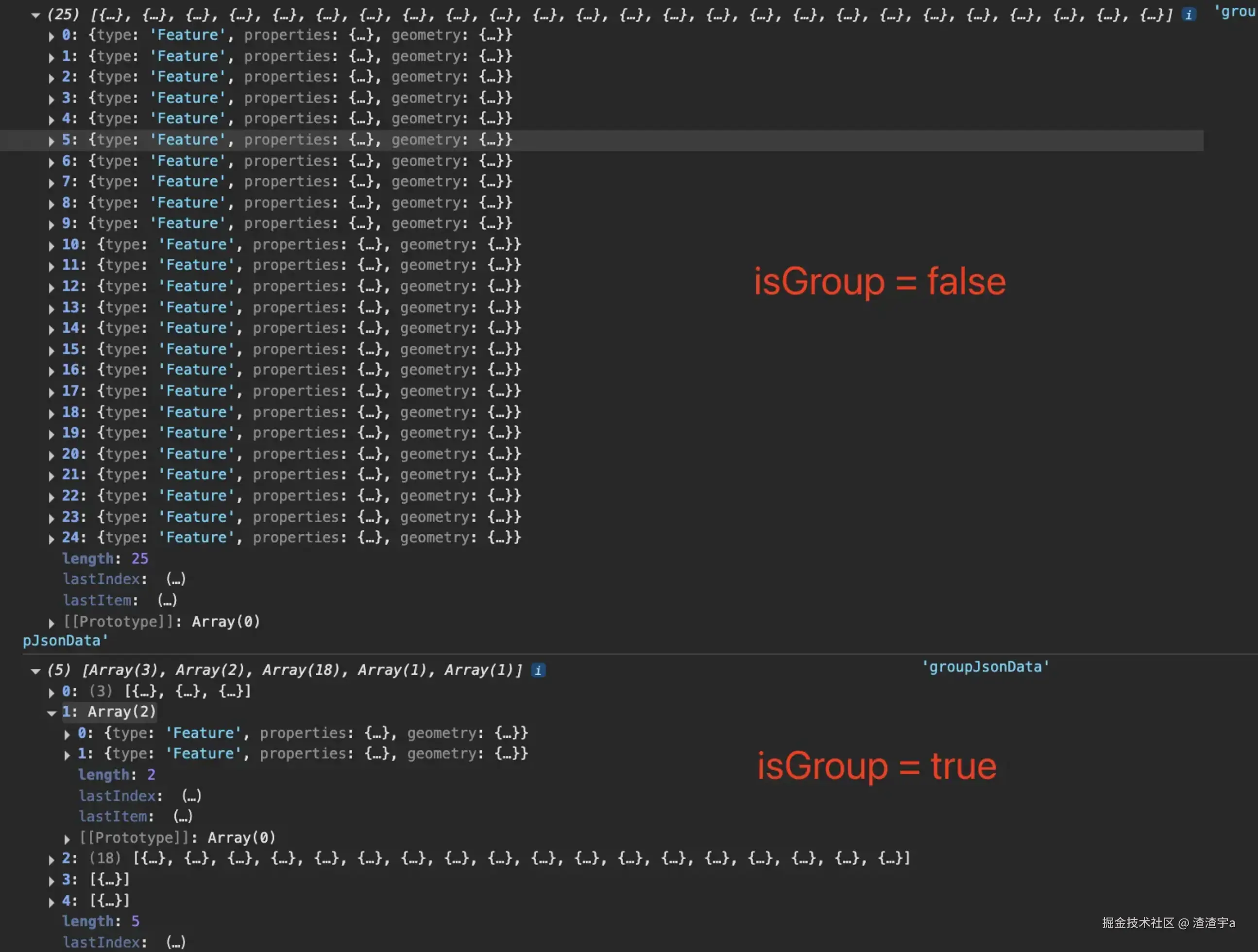
Task: Click info icon beside the 5-item array
Action: [538, 670]
